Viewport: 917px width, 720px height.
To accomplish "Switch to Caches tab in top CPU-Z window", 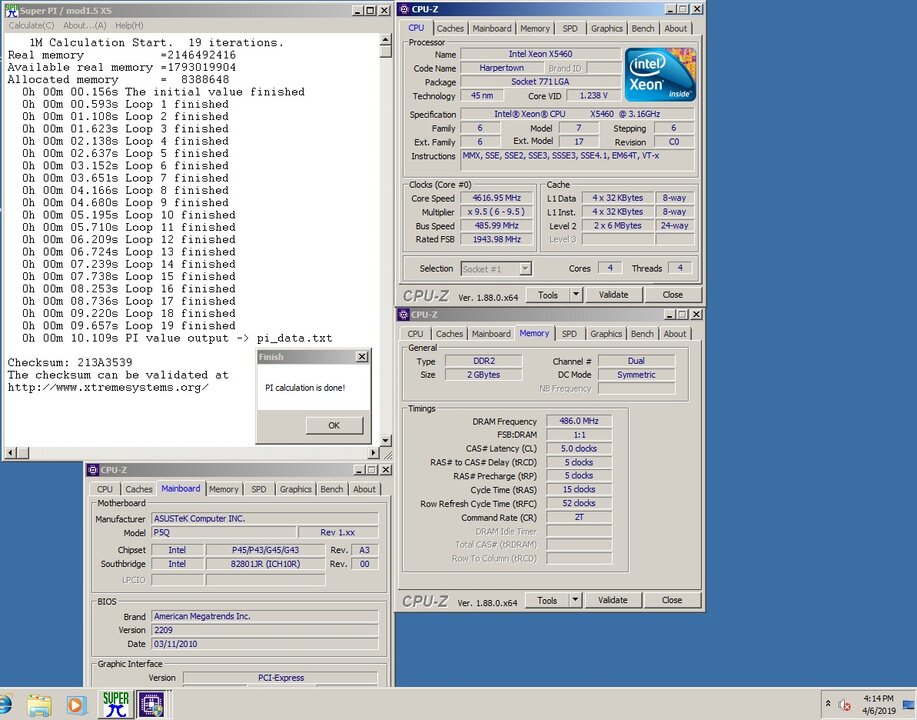I will 450,28.
